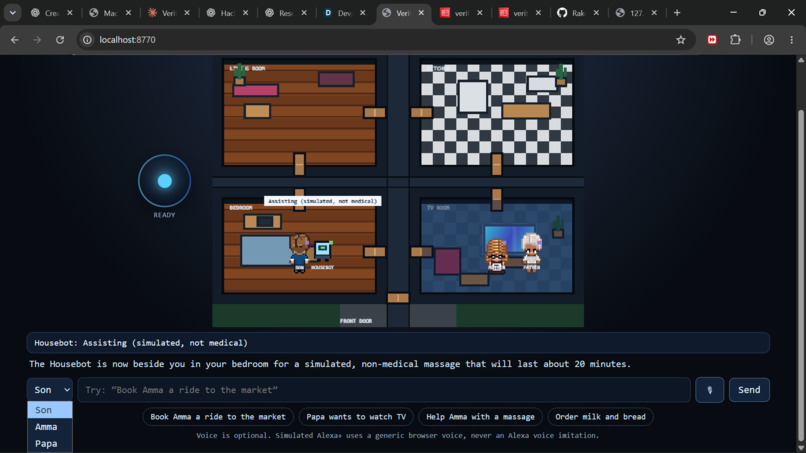
Task: Reload the localhost page
Action: pyautogui.click(x=60, y=40)
